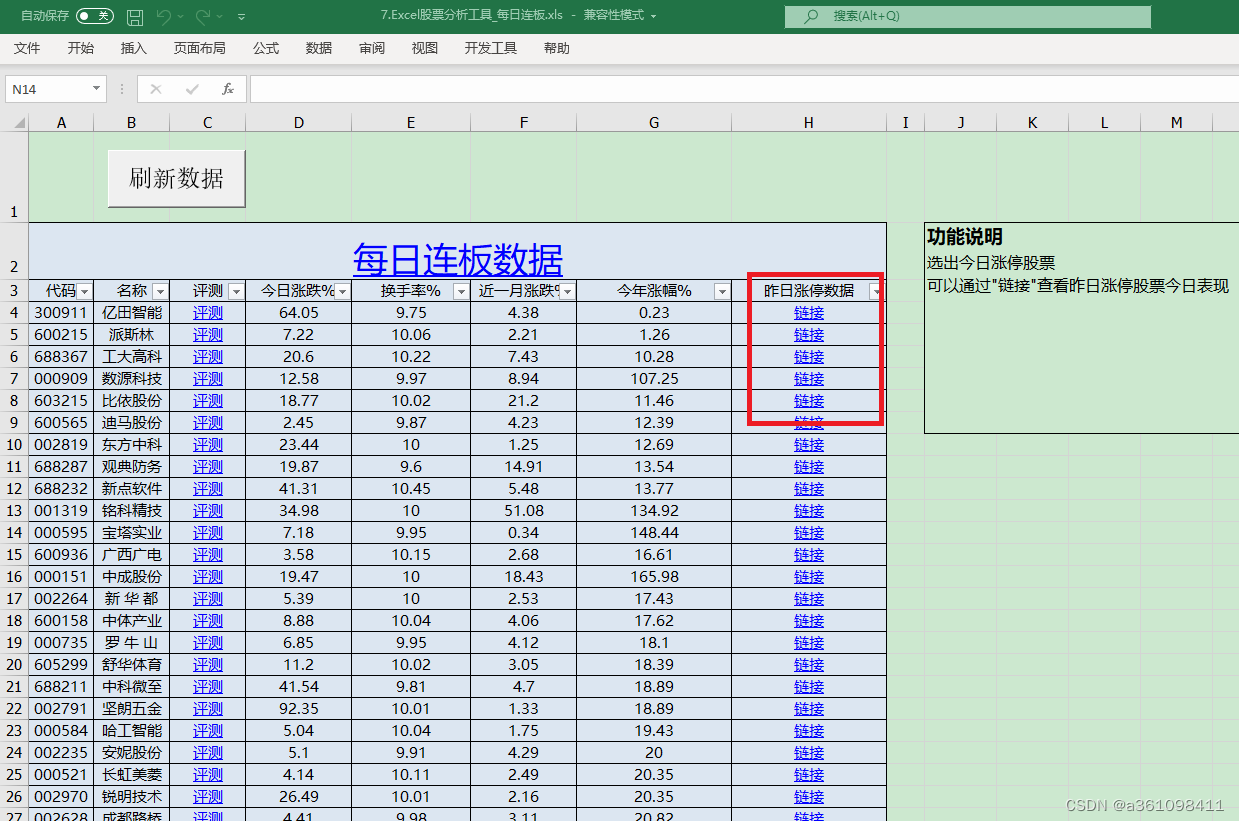Image resolution: width=1239 pixels, height=821 pixels.
Task: Open the 页面布局 ribbon tab
Action: pos(200,48)
